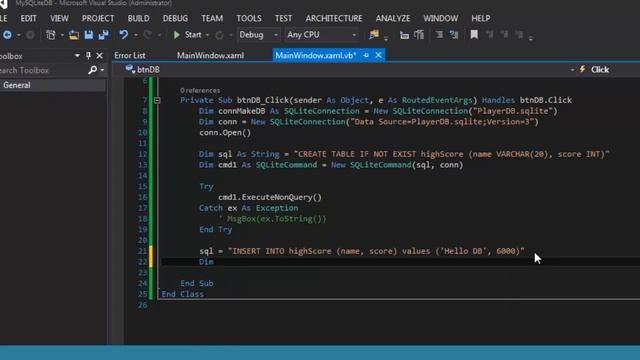Click the btnDB object icon in navigation bar

130,69
